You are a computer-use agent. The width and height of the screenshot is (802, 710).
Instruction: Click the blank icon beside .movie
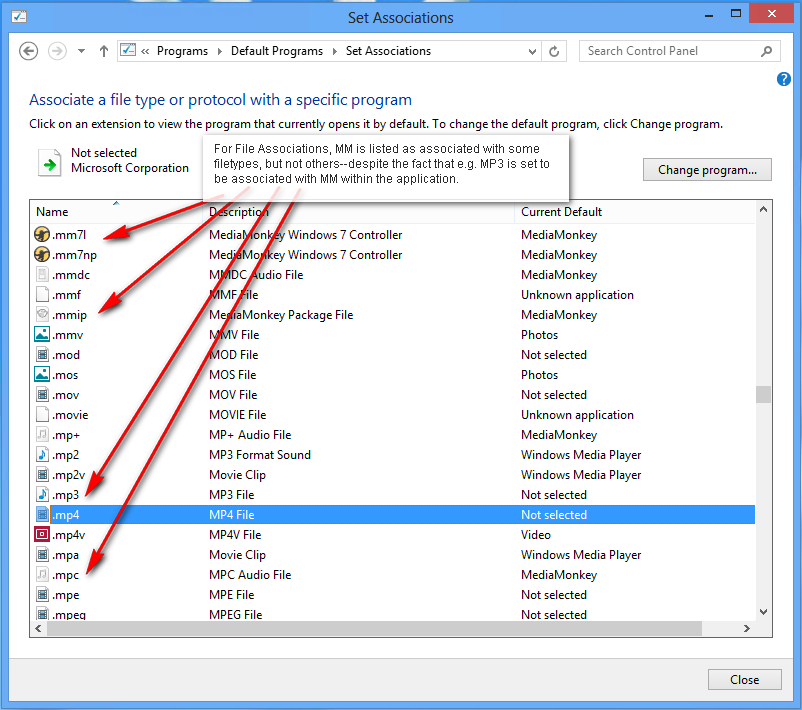42,414
